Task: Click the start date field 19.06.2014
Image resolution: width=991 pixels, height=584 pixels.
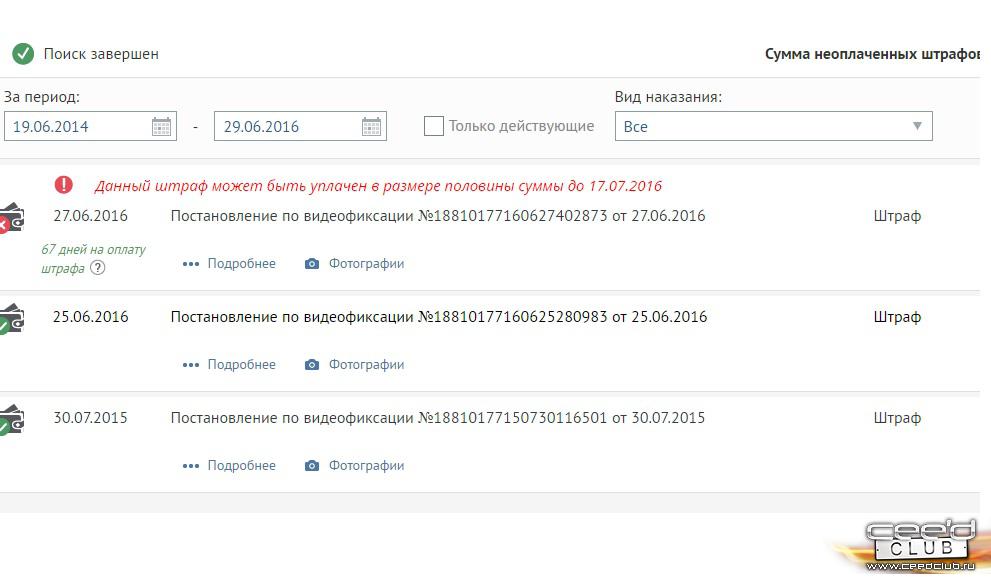Action: point(76,126)
